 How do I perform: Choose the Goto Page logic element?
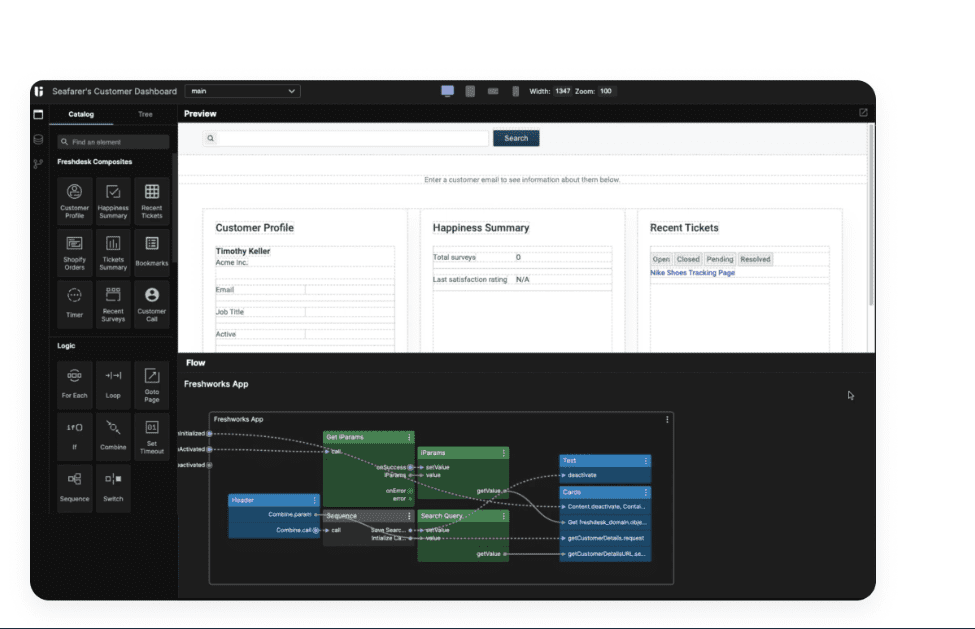(x=152, y=385)
